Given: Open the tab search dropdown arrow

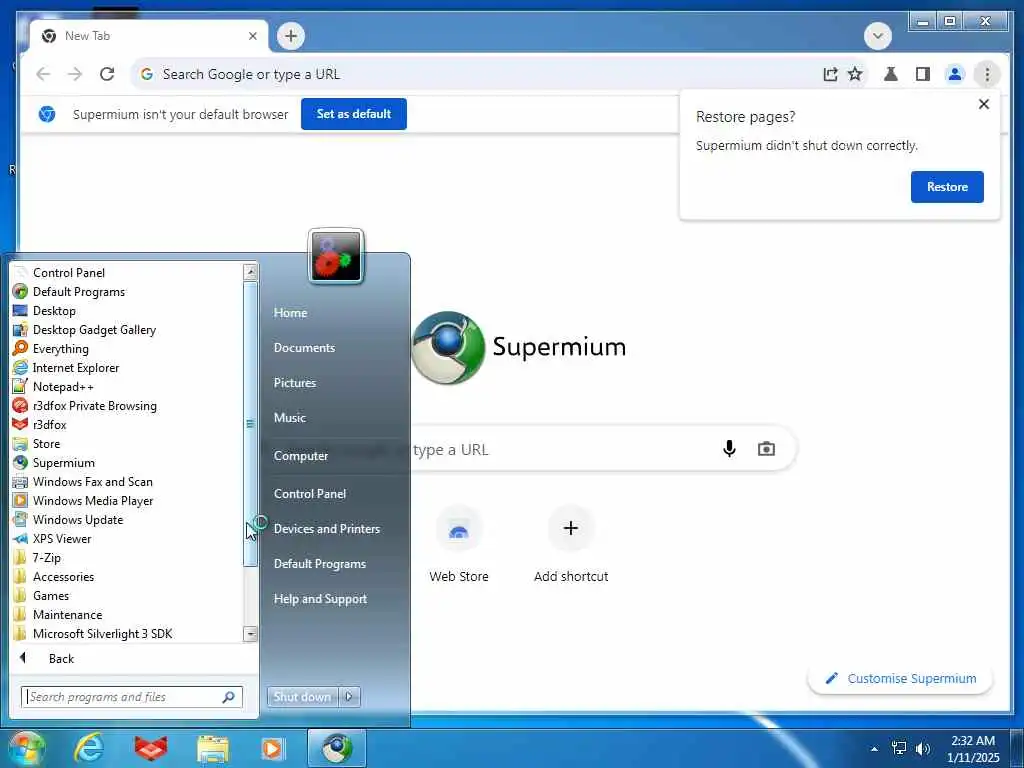Looking at the screenshot, I should point(878,36).
